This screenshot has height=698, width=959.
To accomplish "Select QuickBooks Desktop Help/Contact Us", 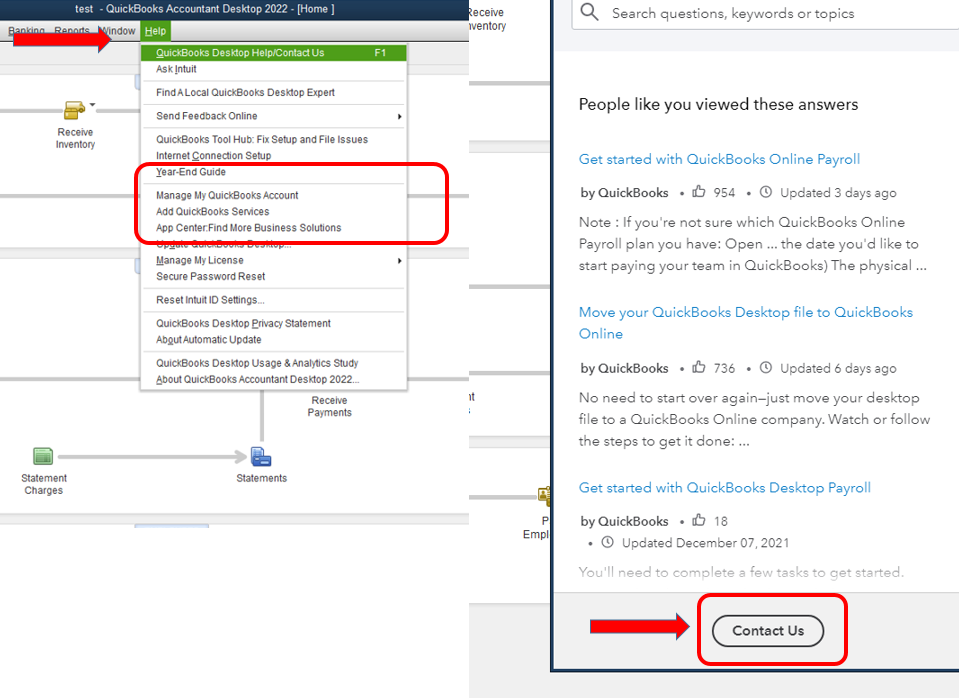I will coord(273,53).
